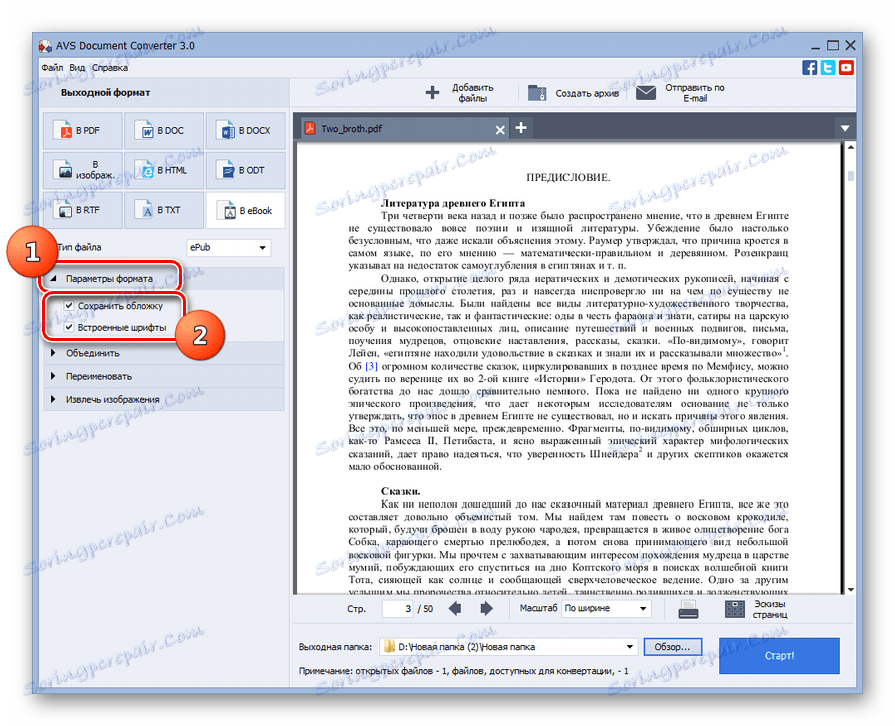895x726 pixels.
Task: Open the 'Тип файла' ePub dropdown
Action: [x=228, y=247]
